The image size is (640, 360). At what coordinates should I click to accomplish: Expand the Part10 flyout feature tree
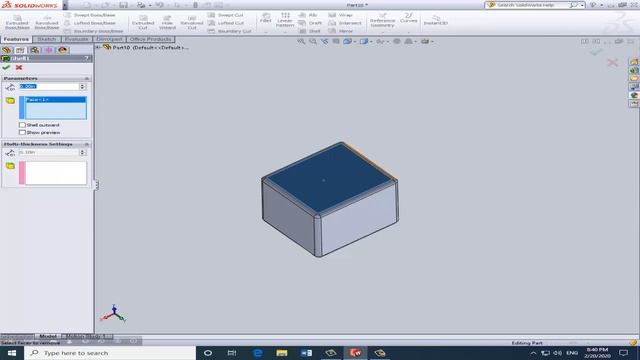coord(98,47)
